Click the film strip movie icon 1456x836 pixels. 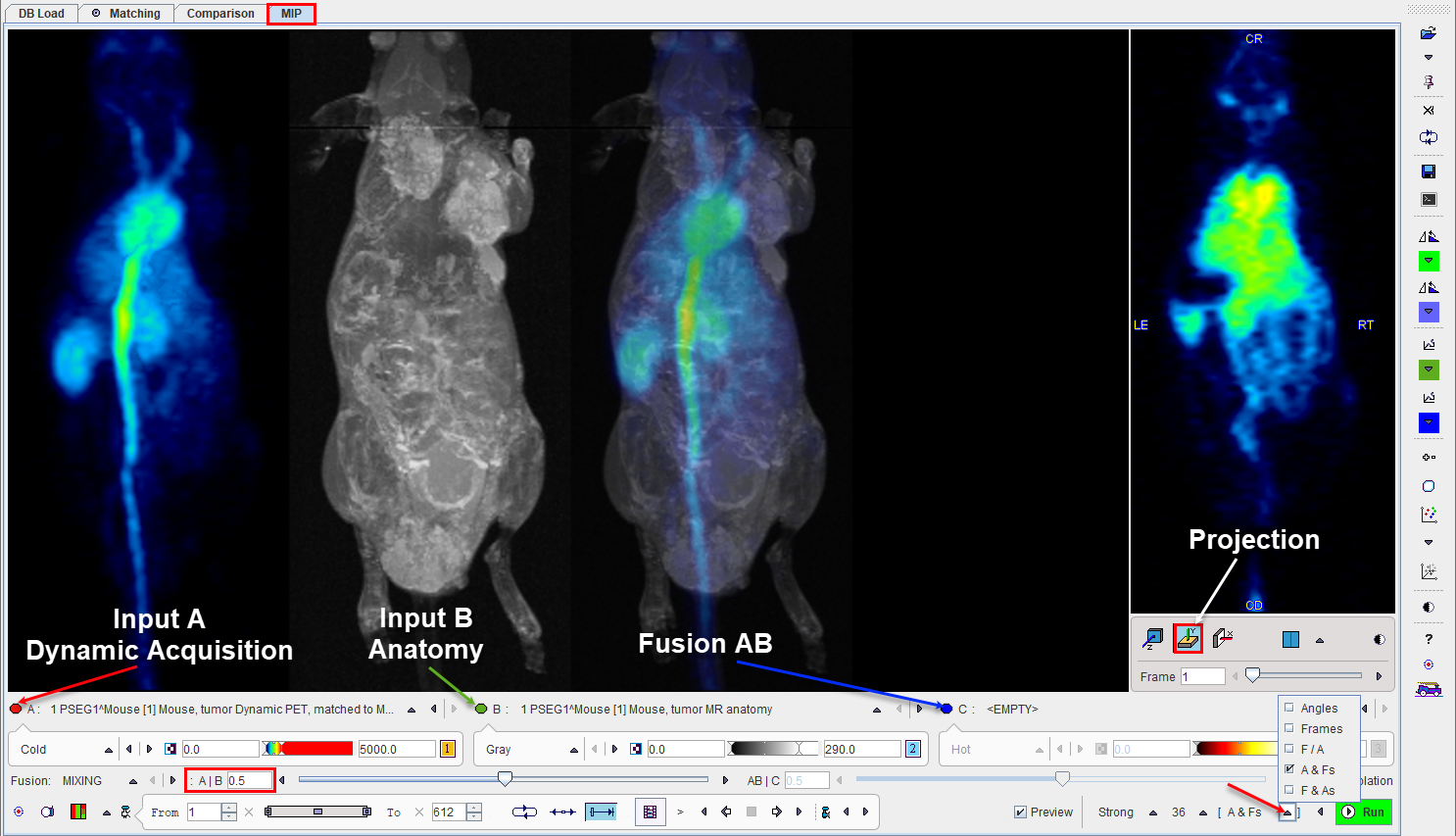click(650, 811)
